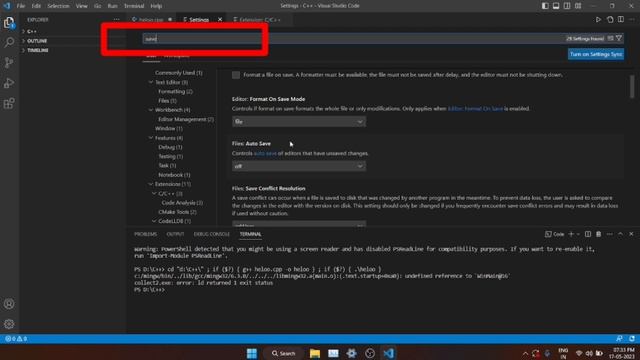The width and height of the screenshot is (640, 360).
Task: Open the new terminal launch profile dropdown arrow
Action: pos(578,234)
